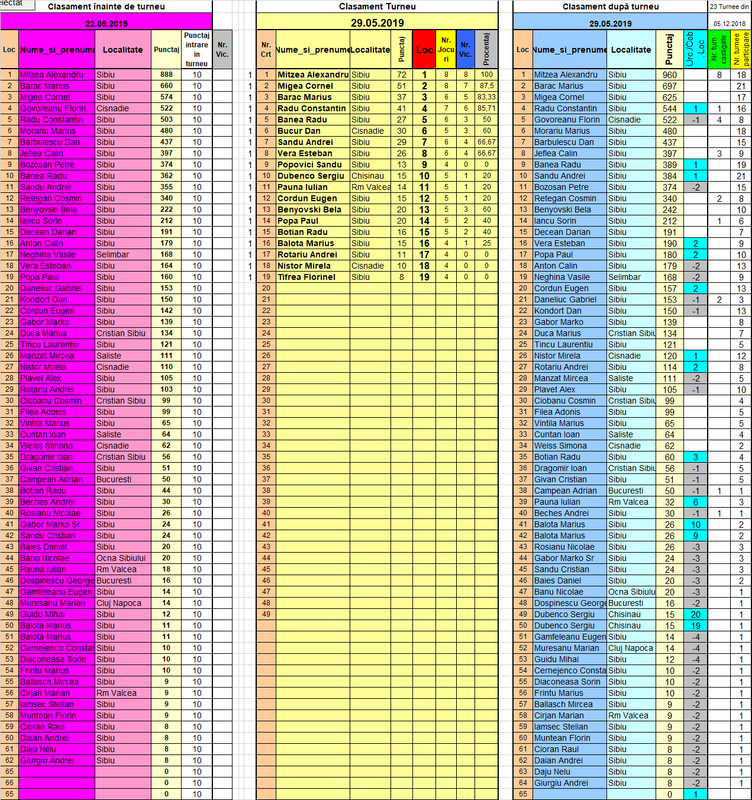Click the cyan 6 rank-change cell for Pauna Iulian
This screenshot has height=800, width=752.
695,502
